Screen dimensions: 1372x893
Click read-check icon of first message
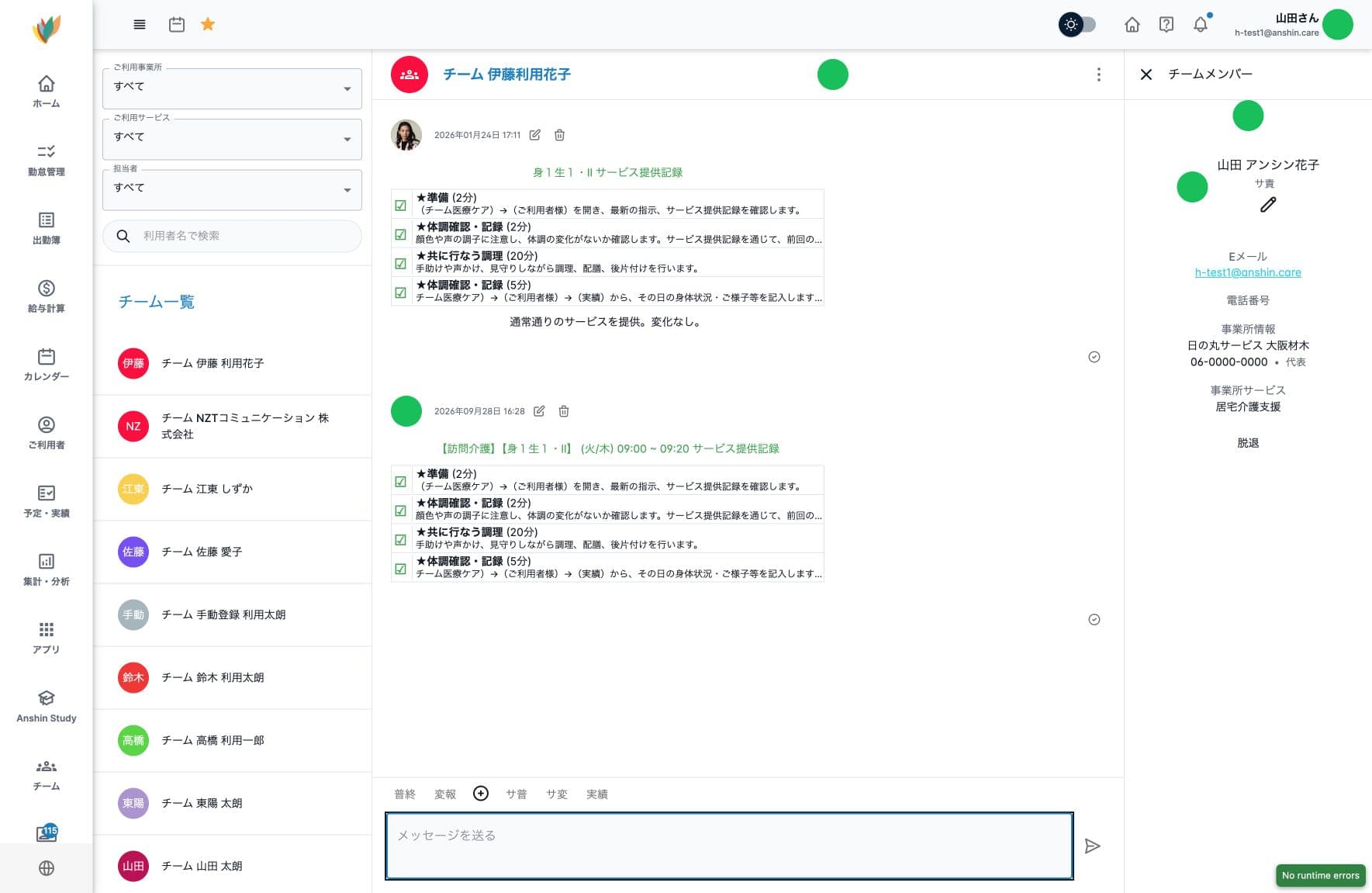(1094, 357)
